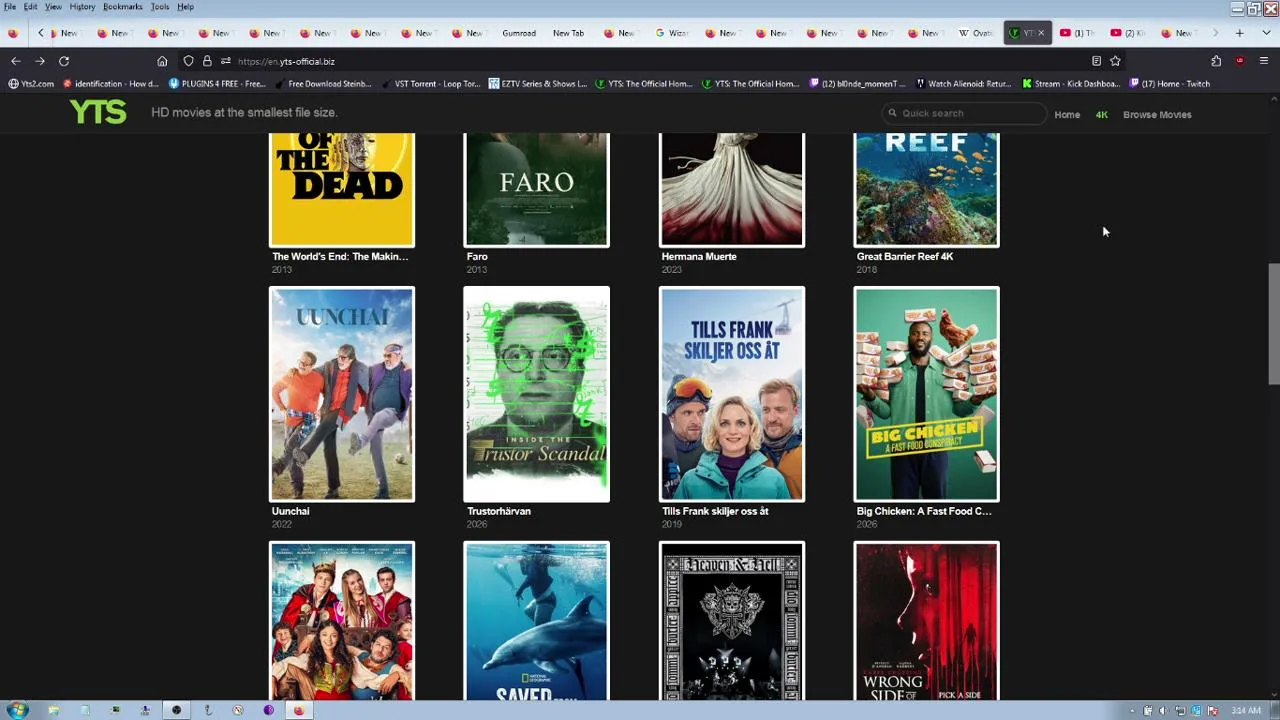Open the Big Chicken movie poster

click(x=926, y=394)
